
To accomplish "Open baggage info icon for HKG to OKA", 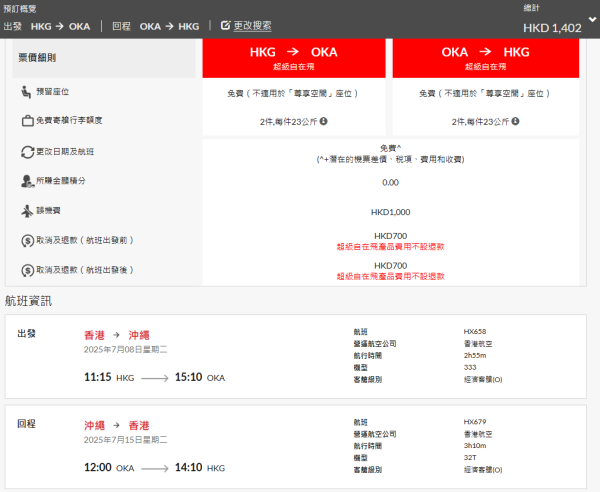I will pyautogui.click(x=324, y=121).
